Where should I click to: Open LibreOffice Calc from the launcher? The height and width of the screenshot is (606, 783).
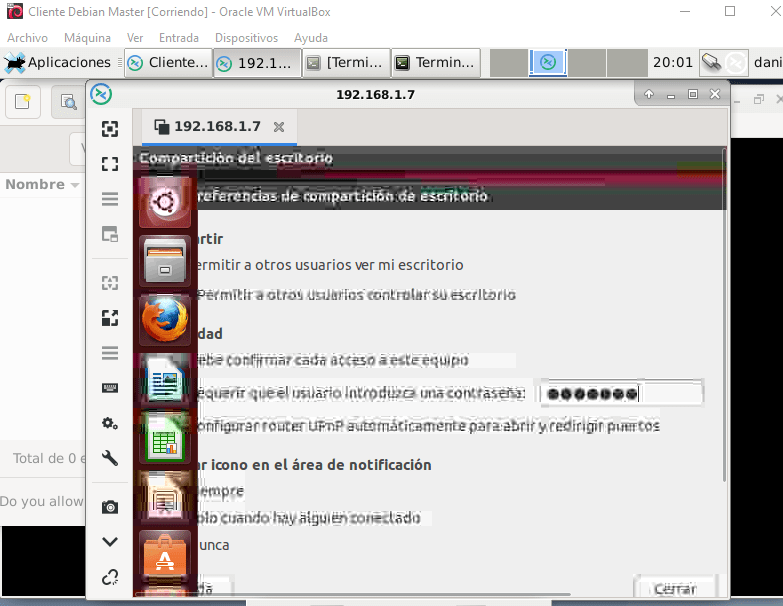click(164, 438)
